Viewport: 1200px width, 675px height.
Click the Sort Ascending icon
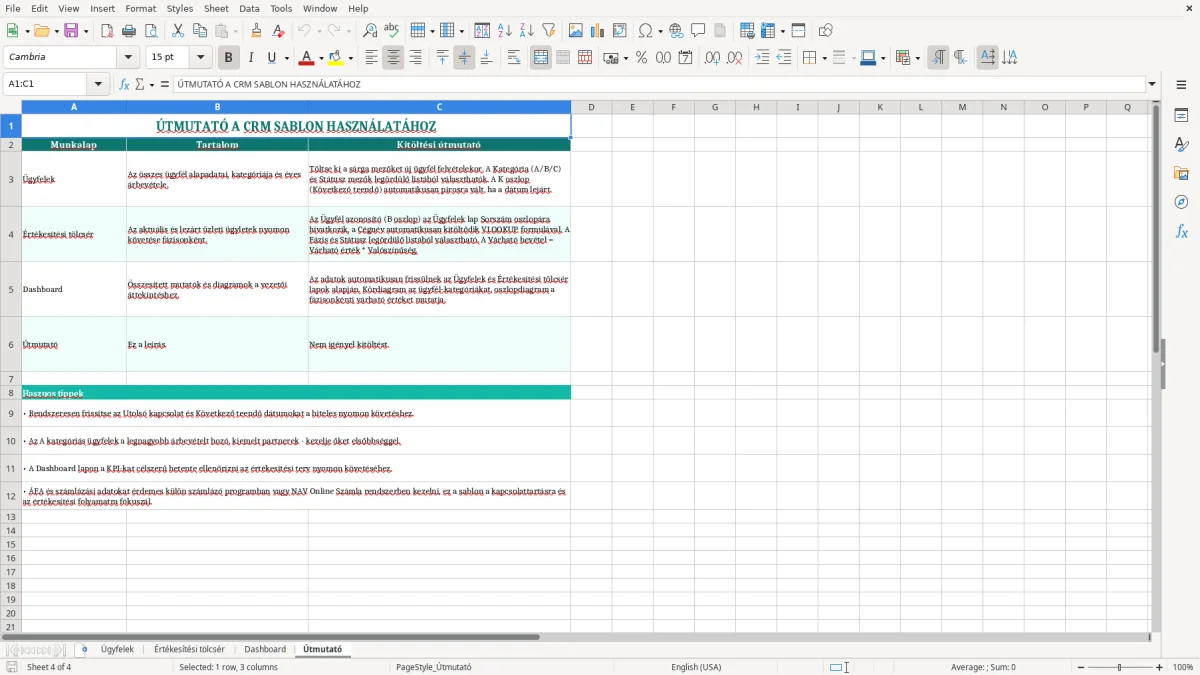pyautogui.click(x=505, y=31)
